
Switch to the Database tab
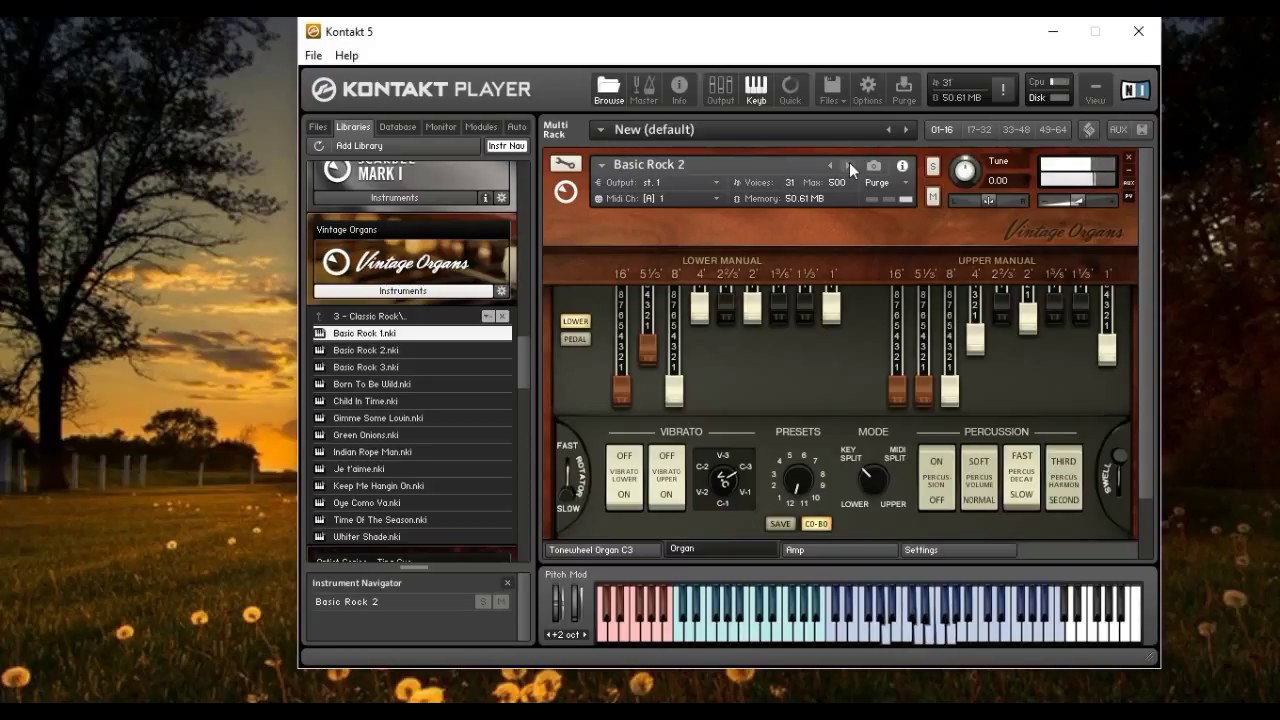coord(397,127)
